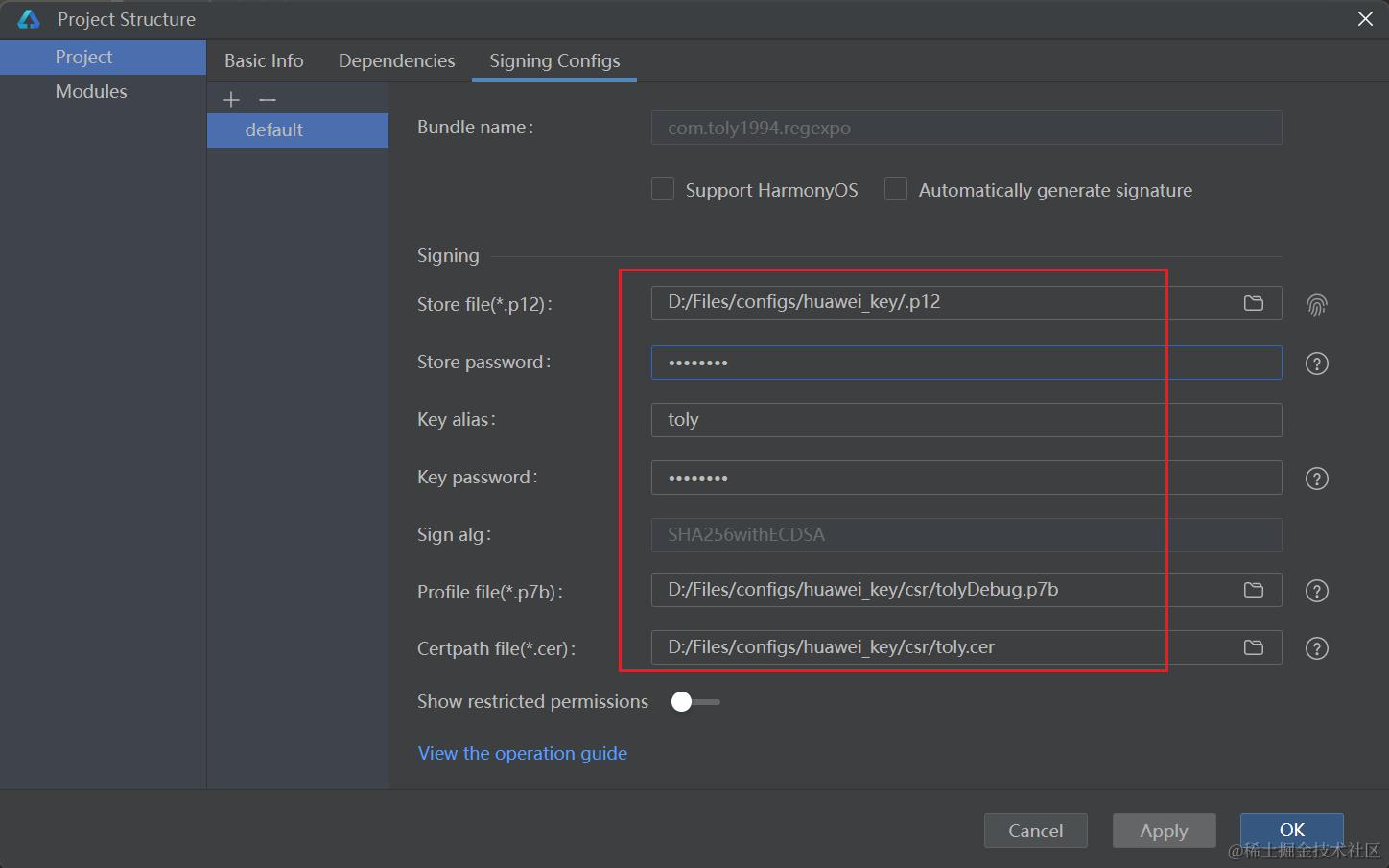Screen dimensions: 1389x868
Task: Open help for Key password
Action: pyautogui.click(x=1316, y=479)
